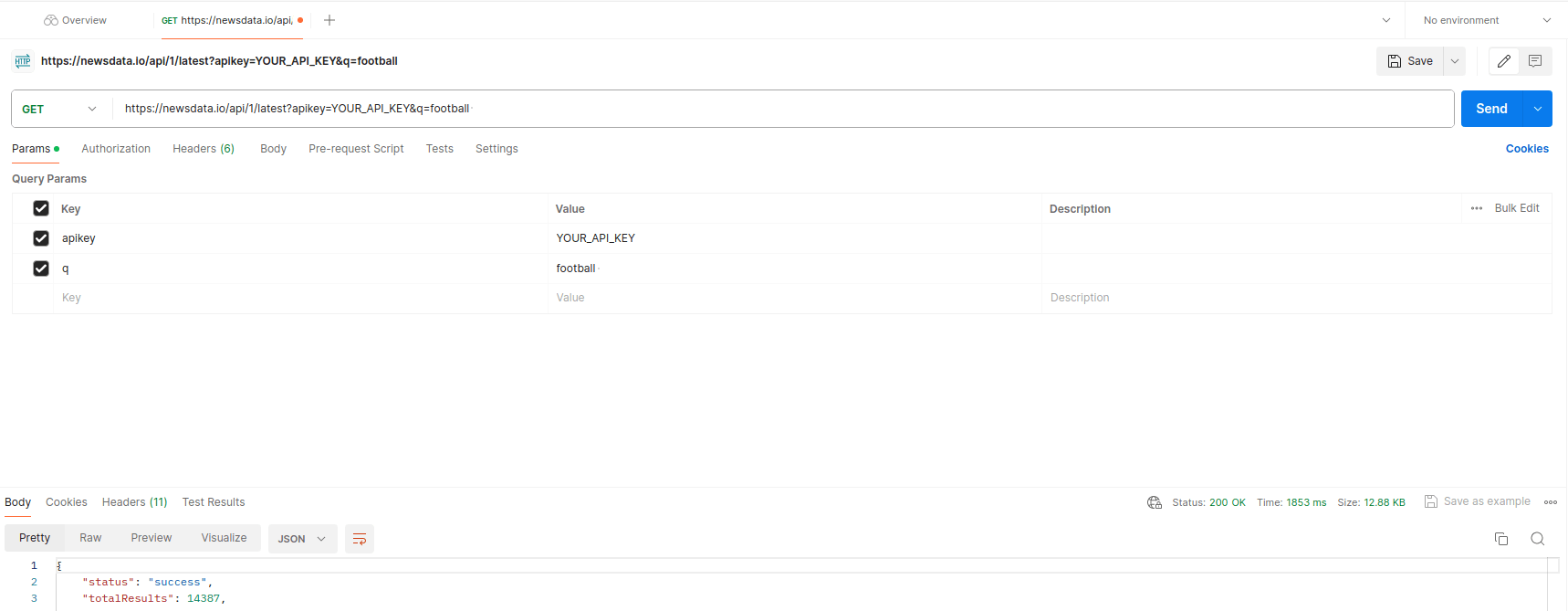The width and height of the screenshot is (1568, 611).
Task: Uncheck the q parameter checkbox
Action: click(41, 269)
